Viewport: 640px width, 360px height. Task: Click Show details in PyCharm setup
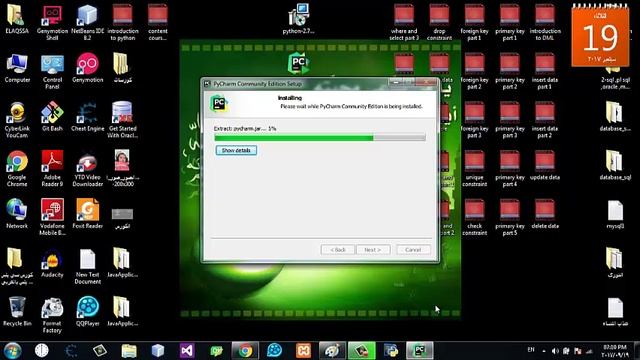[236, 150]
